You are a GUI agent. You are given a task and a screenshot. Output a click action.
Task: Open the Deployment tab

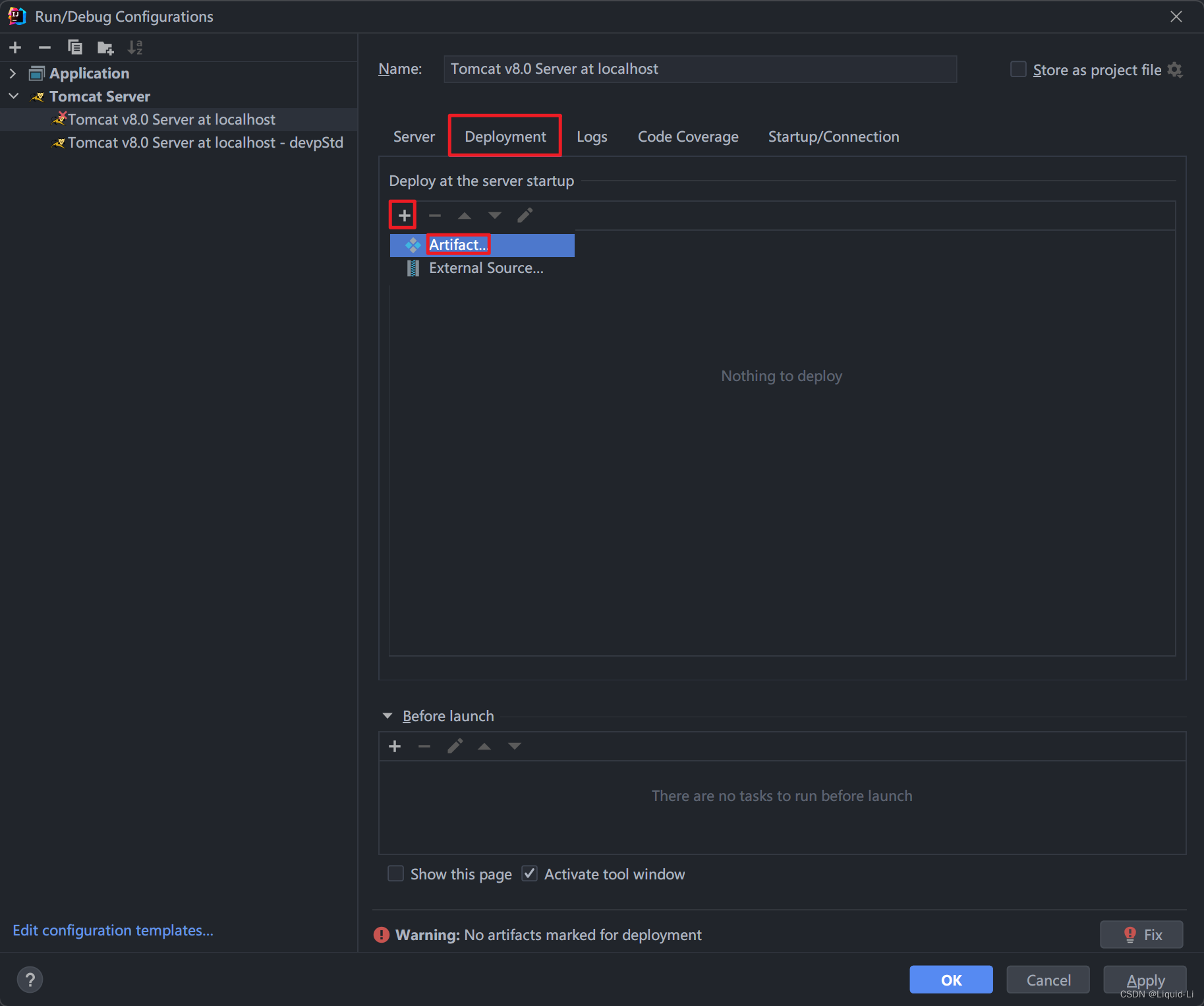pos(505,136)
